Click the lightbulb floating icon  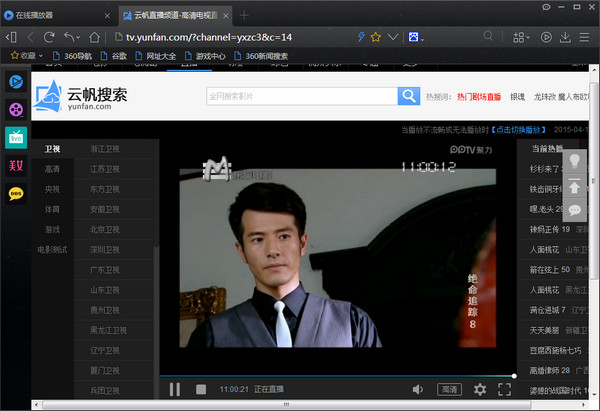coord(575,161)
